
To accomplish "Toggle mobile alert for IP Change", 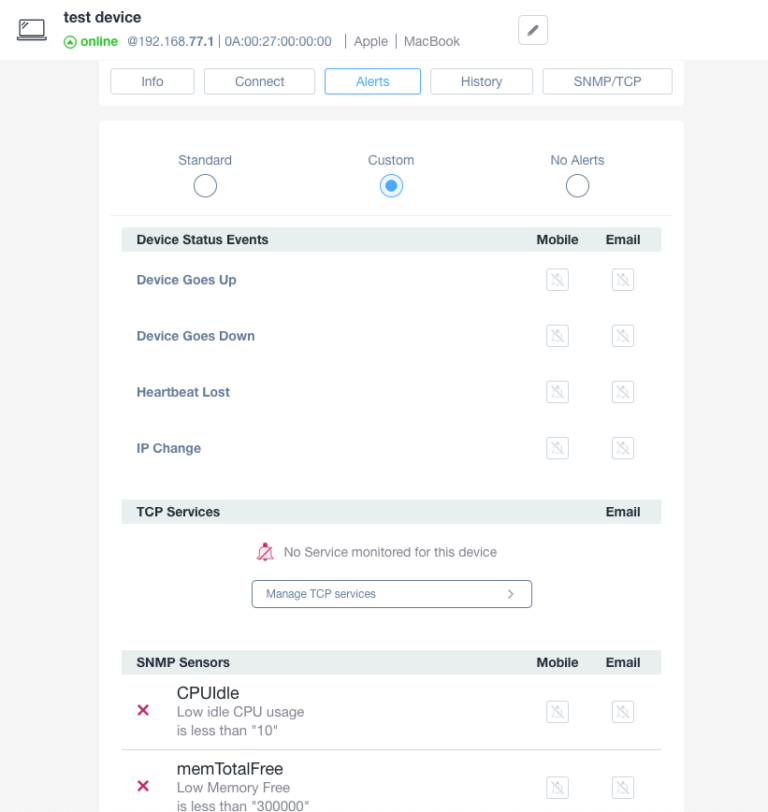I will click(x=557, y=448).
